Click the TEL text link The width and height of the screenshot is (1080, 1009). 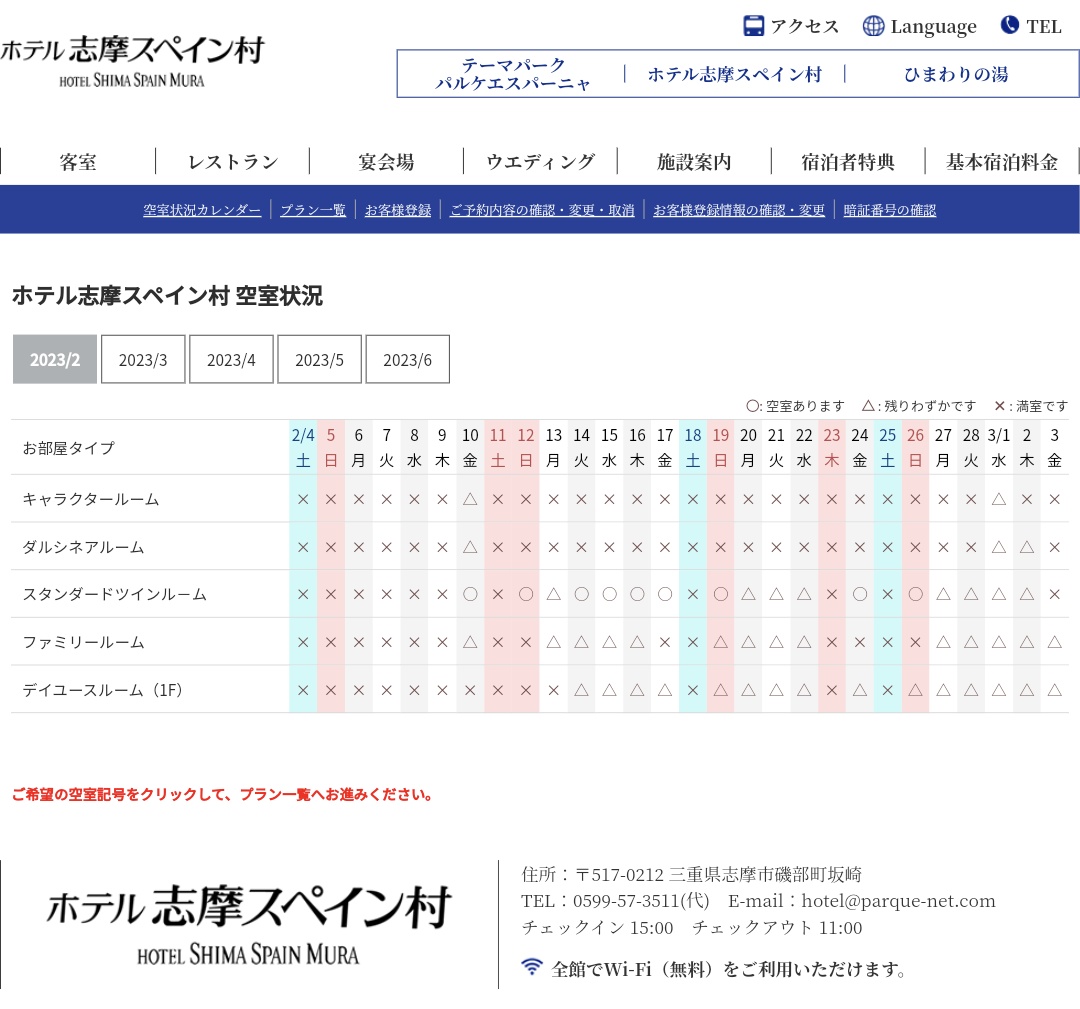click(x=1043, y=27)
